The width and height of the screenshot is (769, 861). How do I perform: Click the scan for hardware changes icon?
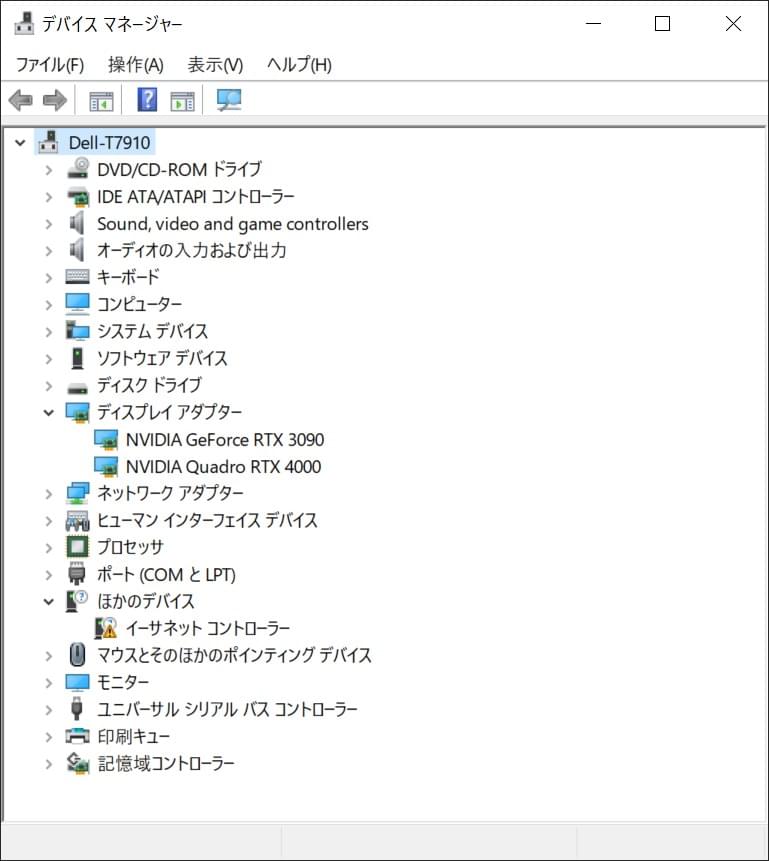(229, 100)
